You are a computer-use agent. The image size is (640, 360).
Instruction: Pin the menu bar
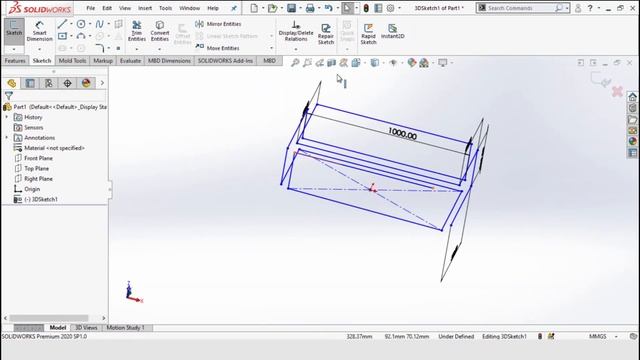click(x=234, y=8)
